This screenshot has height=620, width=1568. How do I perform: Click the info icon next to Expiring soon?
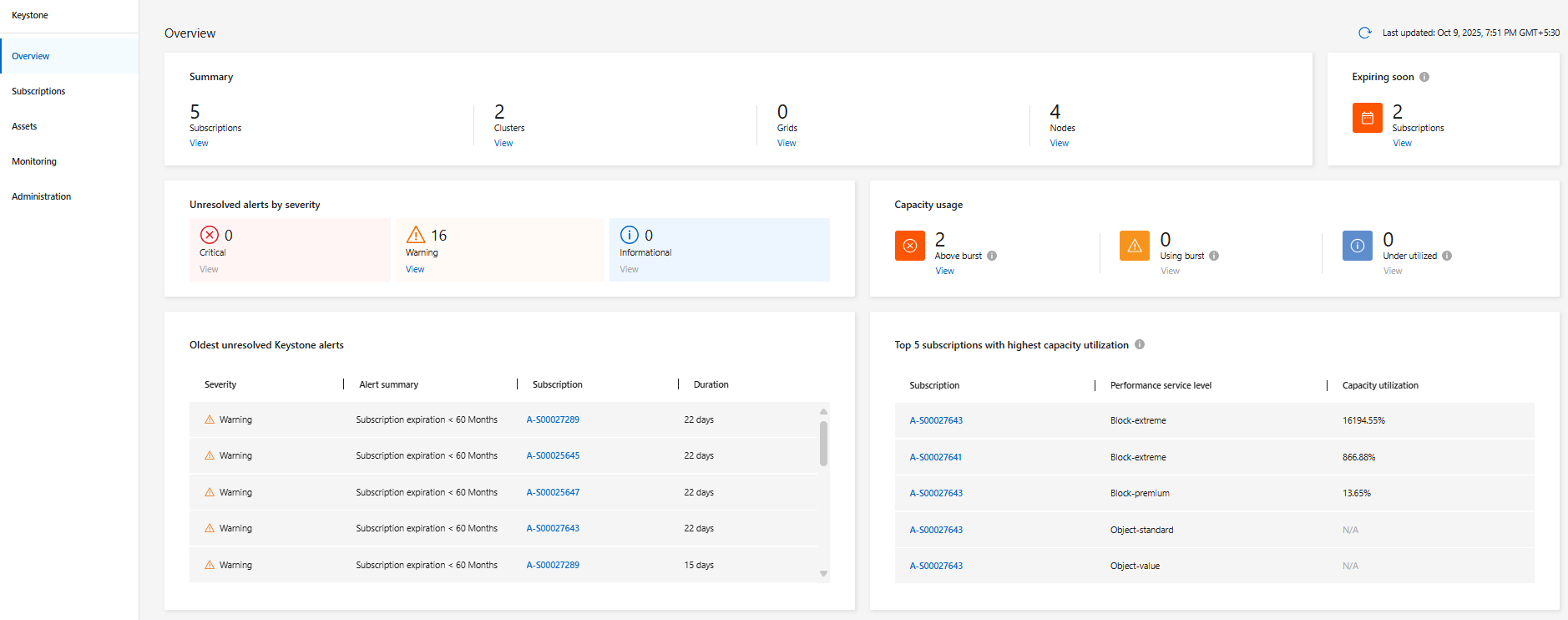coord(1424,77)
